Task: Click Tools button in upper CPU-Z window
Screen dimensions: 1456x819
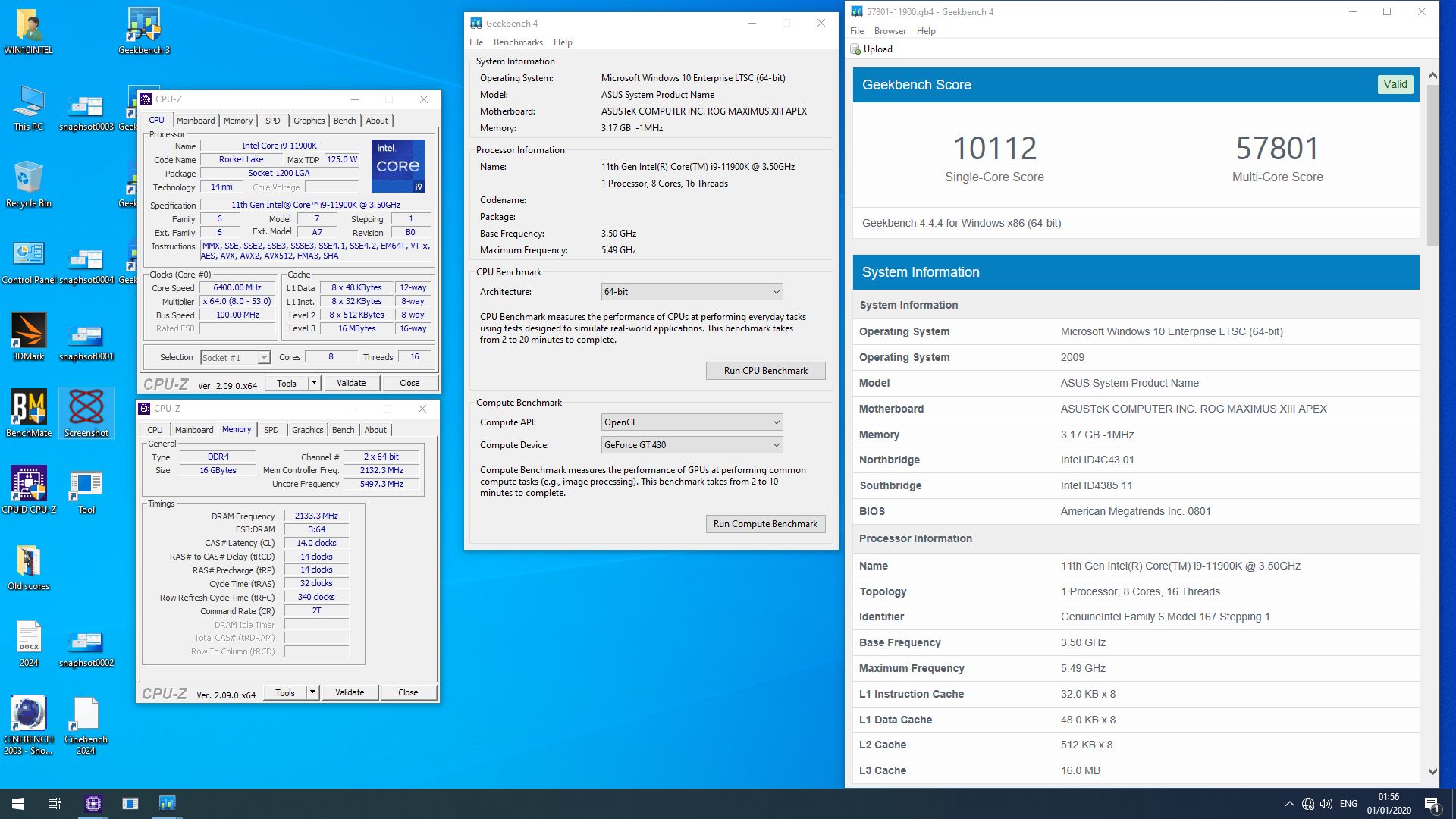Action: pyautogui.click(x=287, y=383)
